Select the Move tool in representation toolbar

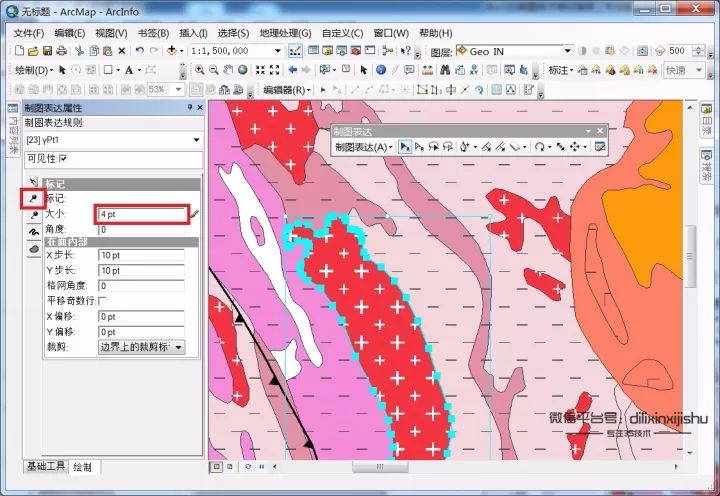575,147
